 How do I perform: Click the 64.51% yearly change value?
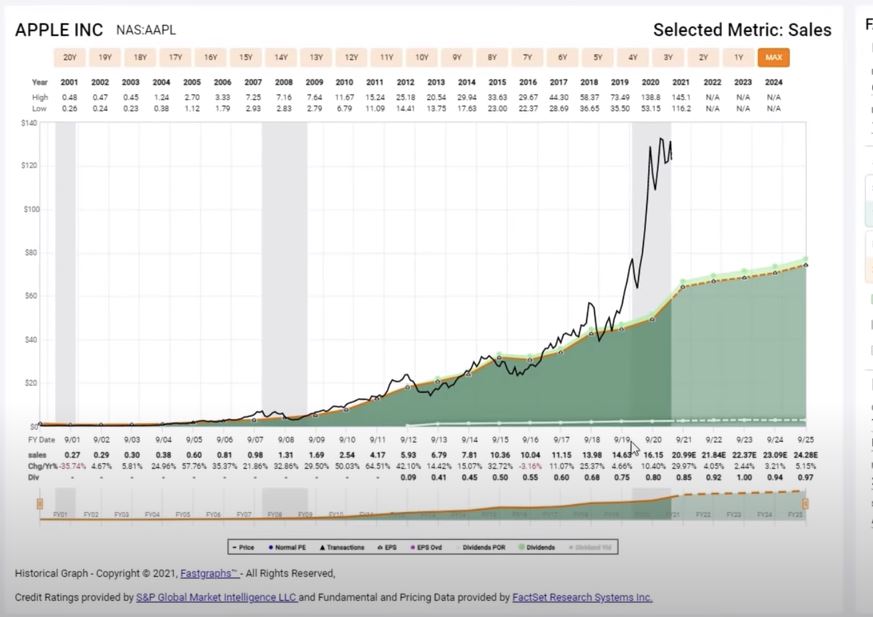[377, 466]
